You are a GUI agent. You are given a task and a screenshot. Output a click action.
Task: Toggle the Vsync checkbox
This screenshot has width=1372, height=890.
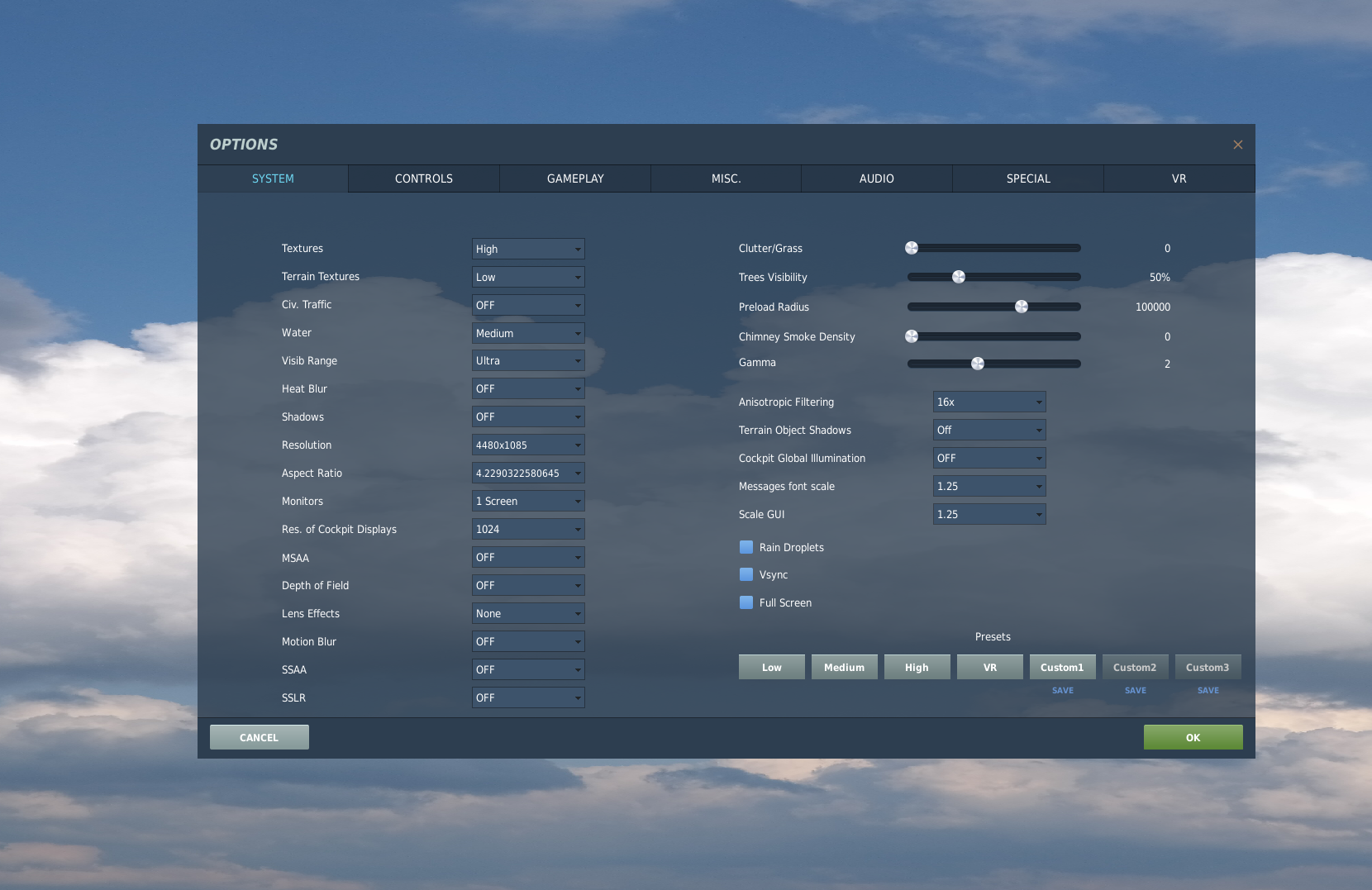tap(746, 574)
